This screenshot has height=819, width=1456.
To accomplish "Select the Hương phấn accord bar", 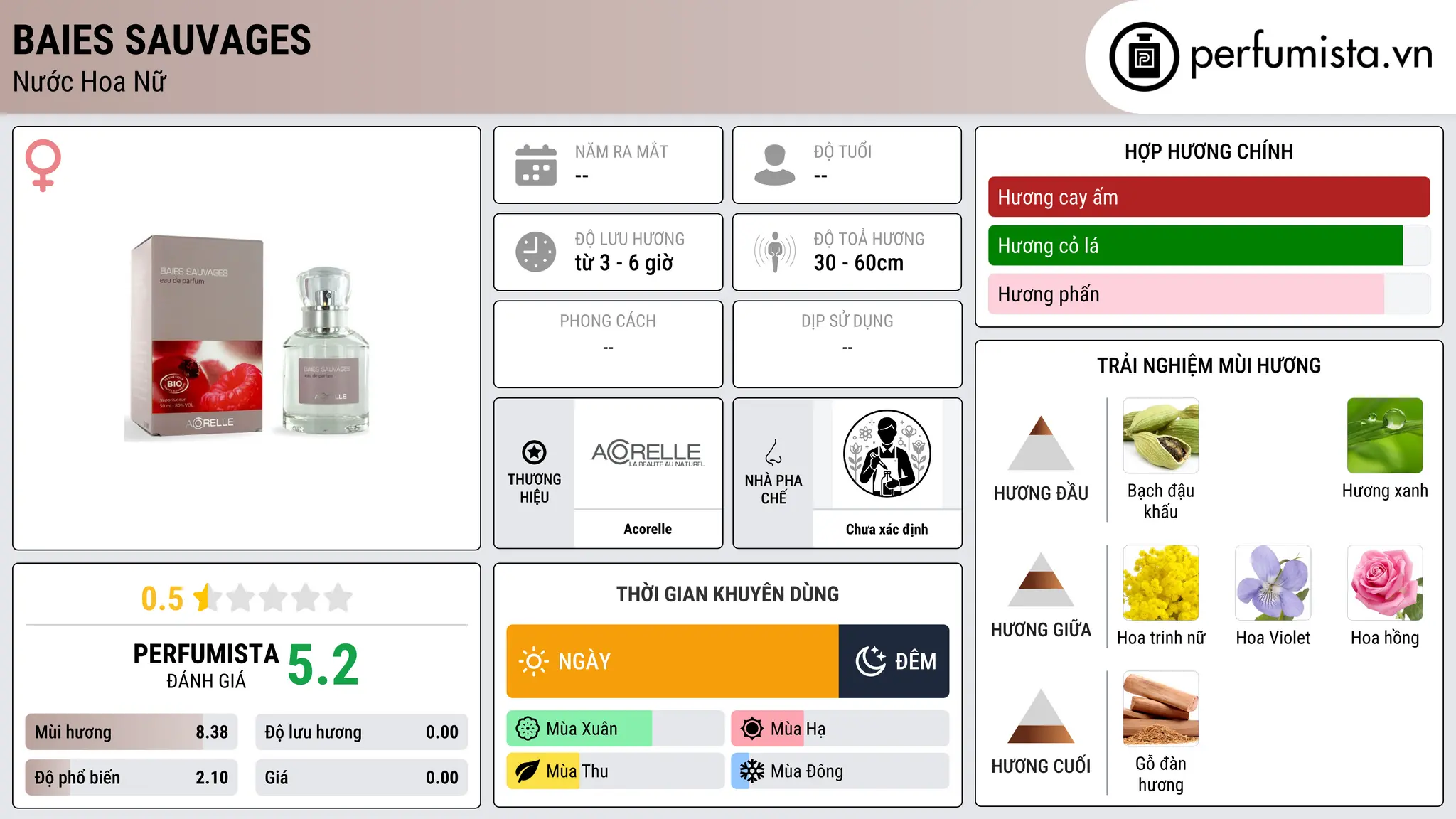I will (x=1209, y=294).
